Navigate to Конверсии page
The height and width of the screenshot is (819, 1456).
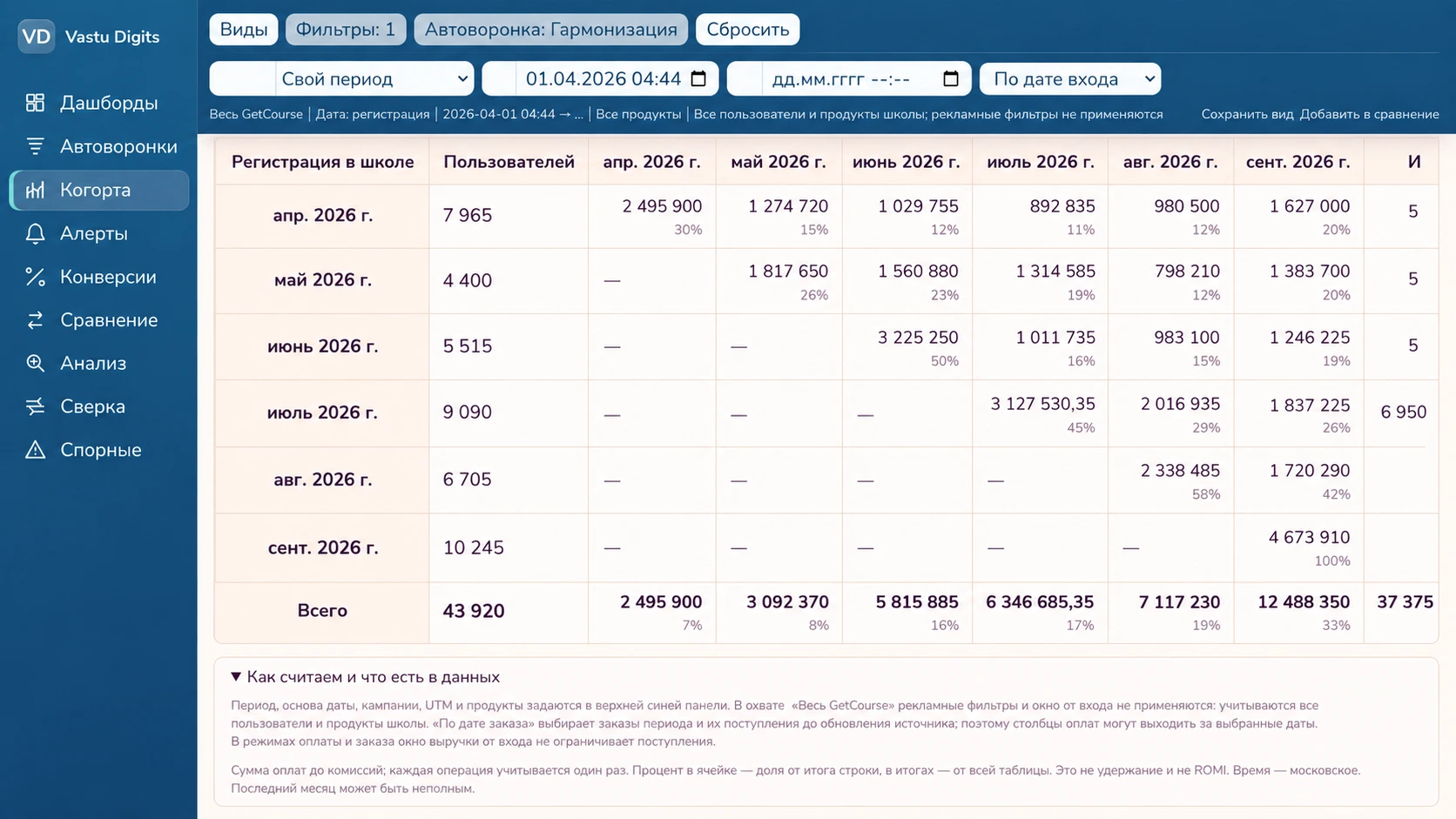point(99,277)
